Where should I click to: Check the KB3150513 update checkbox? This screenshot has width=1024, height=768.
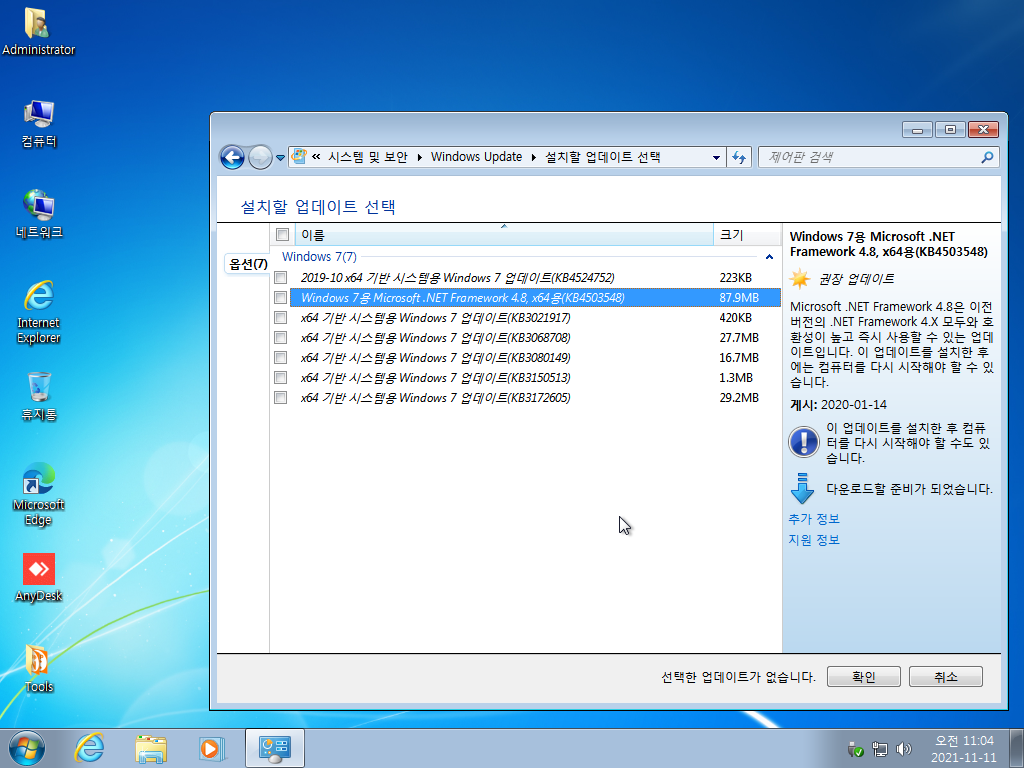click(x=281, y=377)
